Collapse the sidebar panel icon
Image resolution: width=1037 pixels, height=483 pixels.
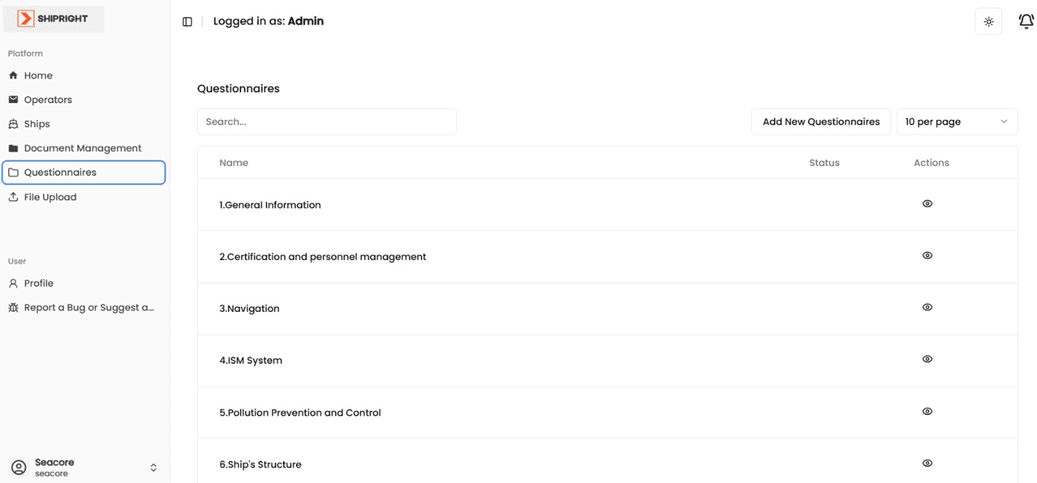[x=187, y=21]
